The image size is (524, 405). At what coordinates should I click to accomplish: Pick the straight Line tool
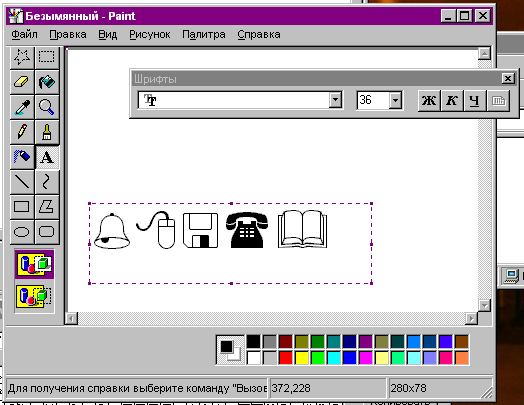click(22, 182)
